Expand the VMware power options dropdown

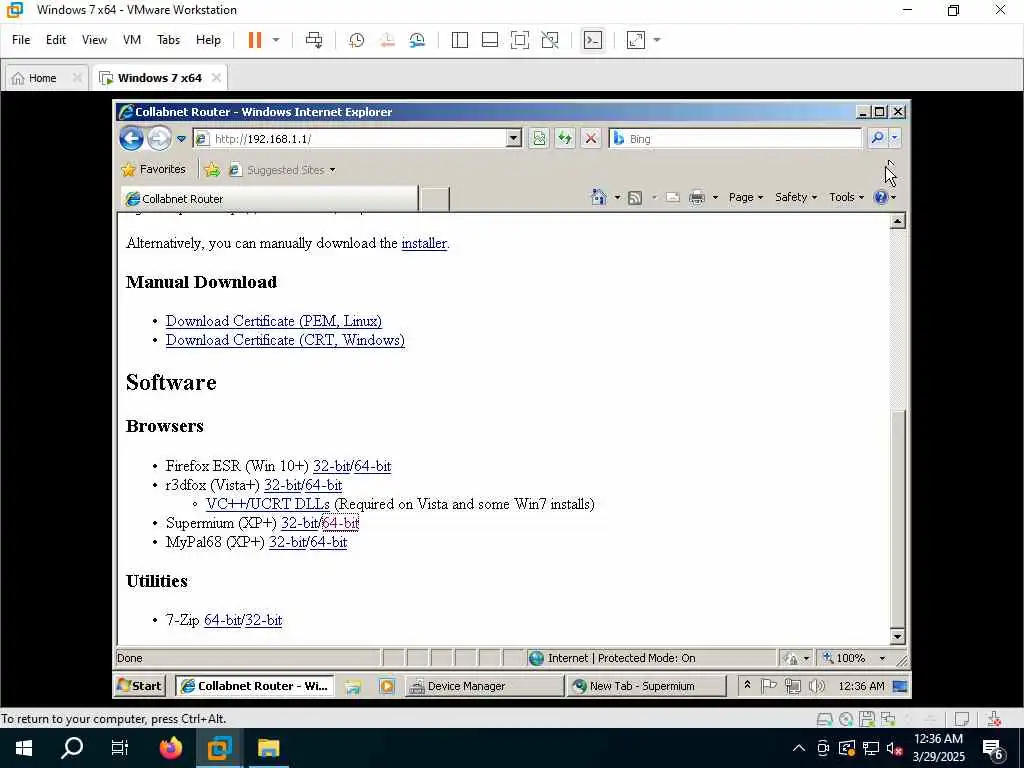tap(276, 40)
